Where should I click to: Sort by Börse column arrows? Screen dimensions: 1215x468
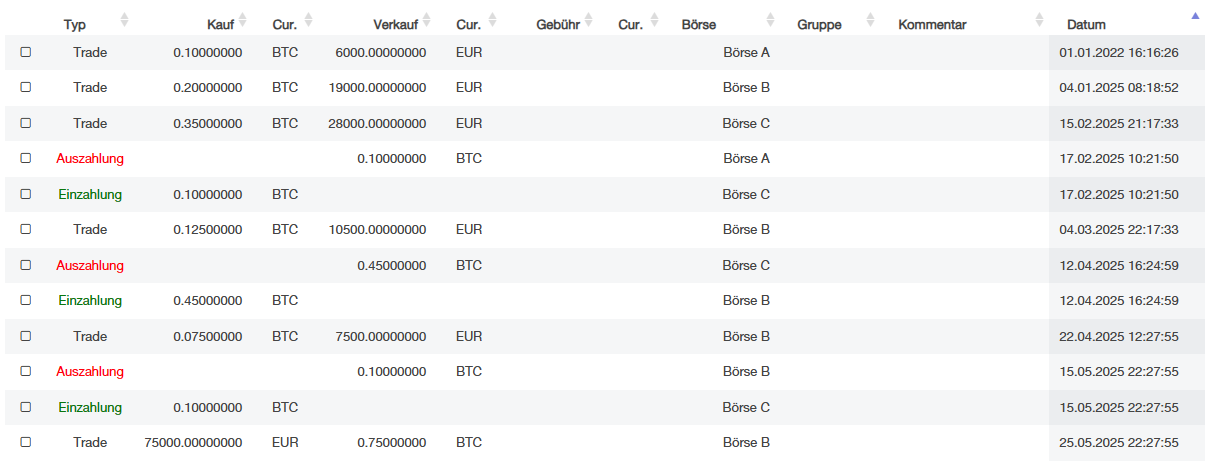pos(770,20)
